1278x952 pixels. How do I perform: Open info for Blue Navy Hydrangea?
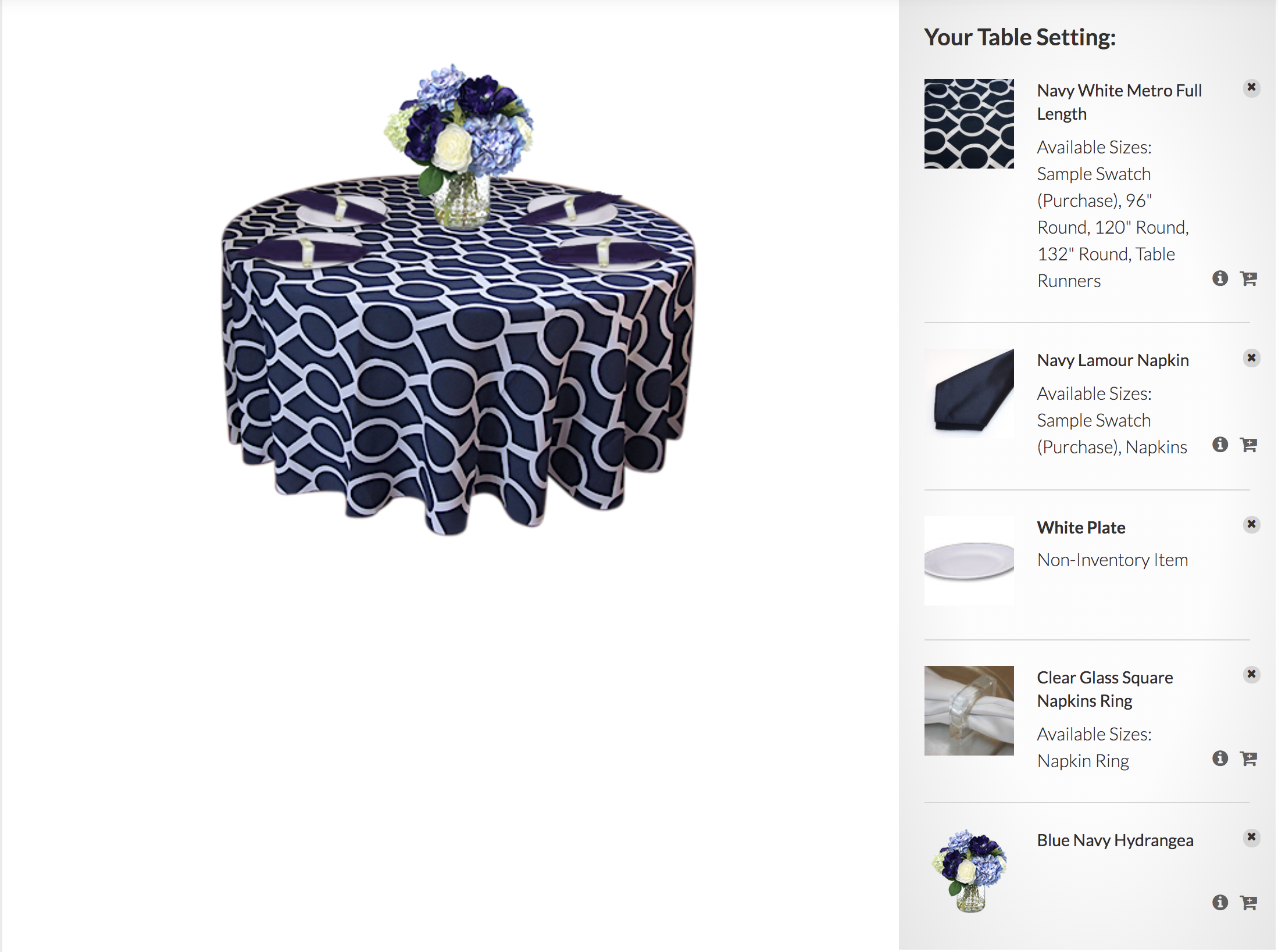coord(1220,902)
